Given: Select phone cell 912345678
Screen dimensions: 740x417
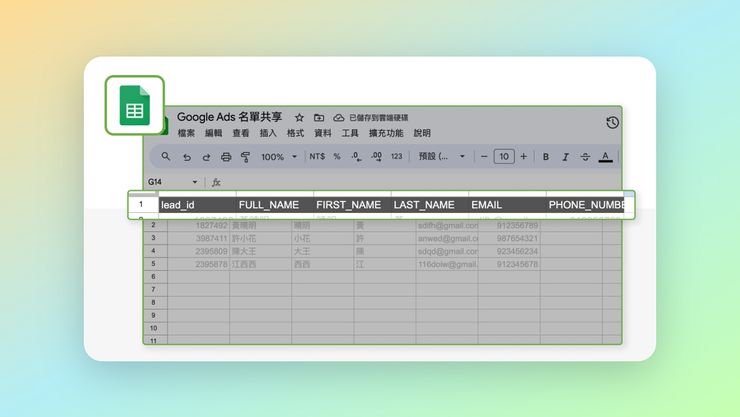Looking at the screenshot, I should (x=509, y=264).
